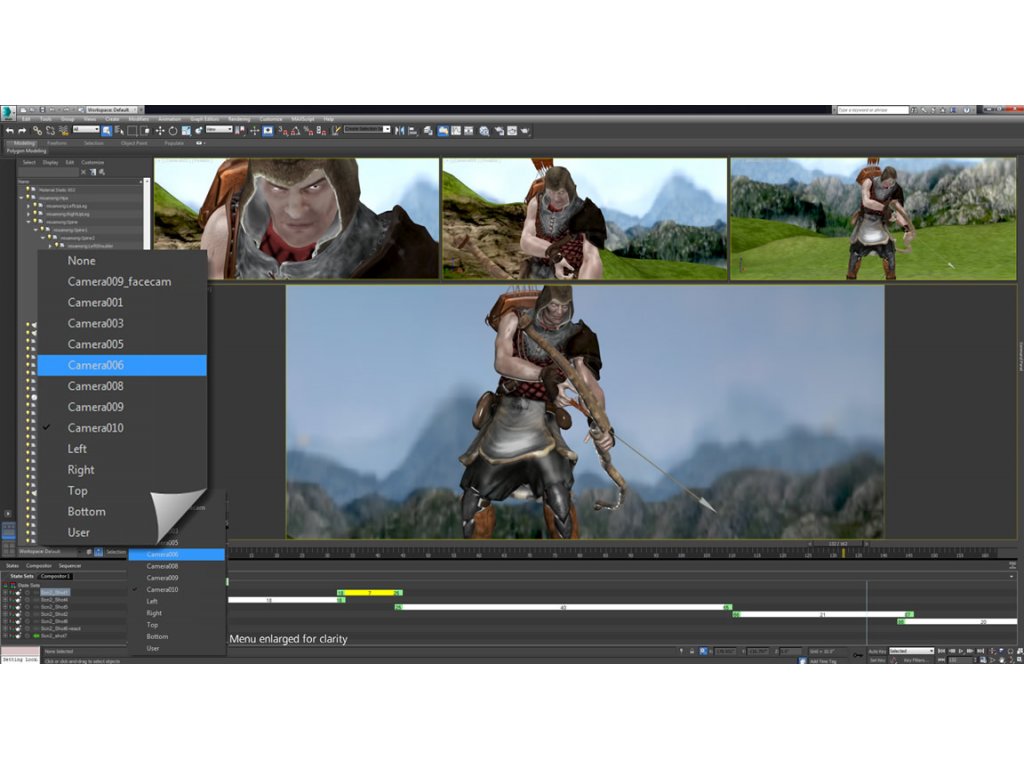Click the Key Filters button
The image size is (1024, 768).
point(915,660)
